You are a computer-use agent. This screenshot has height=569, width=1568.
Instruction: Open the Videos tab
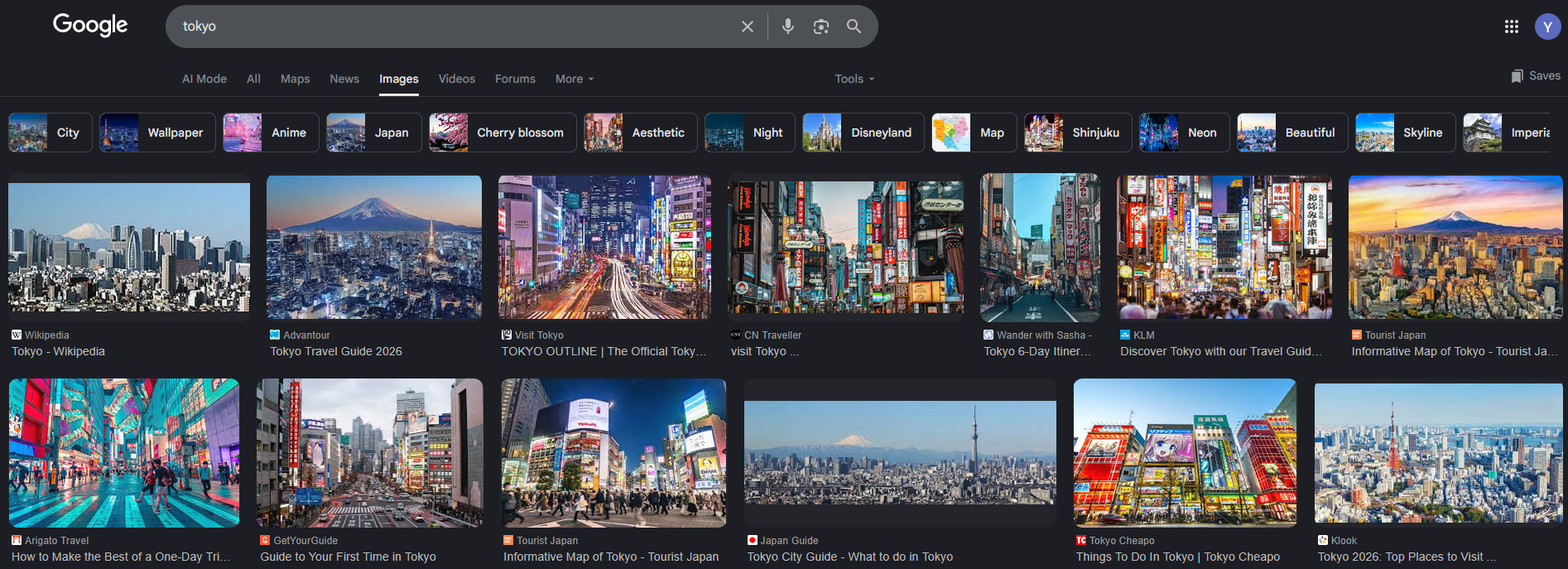(x=457, y=79)
